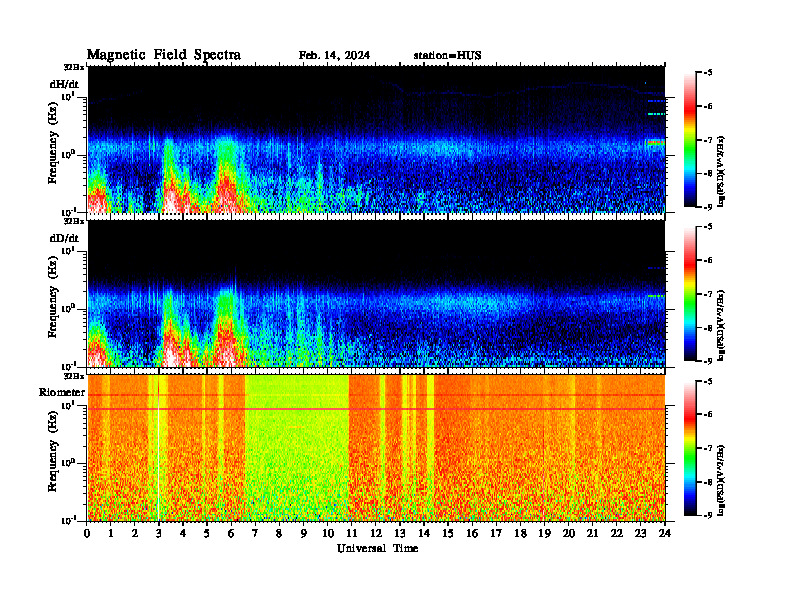
Task: Click hour tick label "10" on time axis
Action: click(x=328, y=533)
